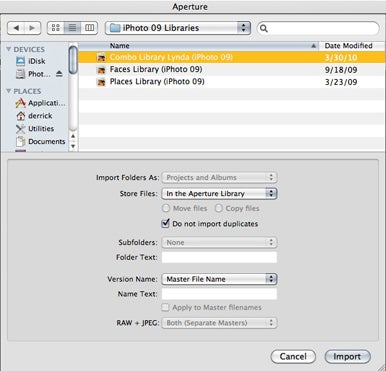Screen dimensions: 386x371
Task: Open the Subfolders dropdown
Action: pos(219,242)
